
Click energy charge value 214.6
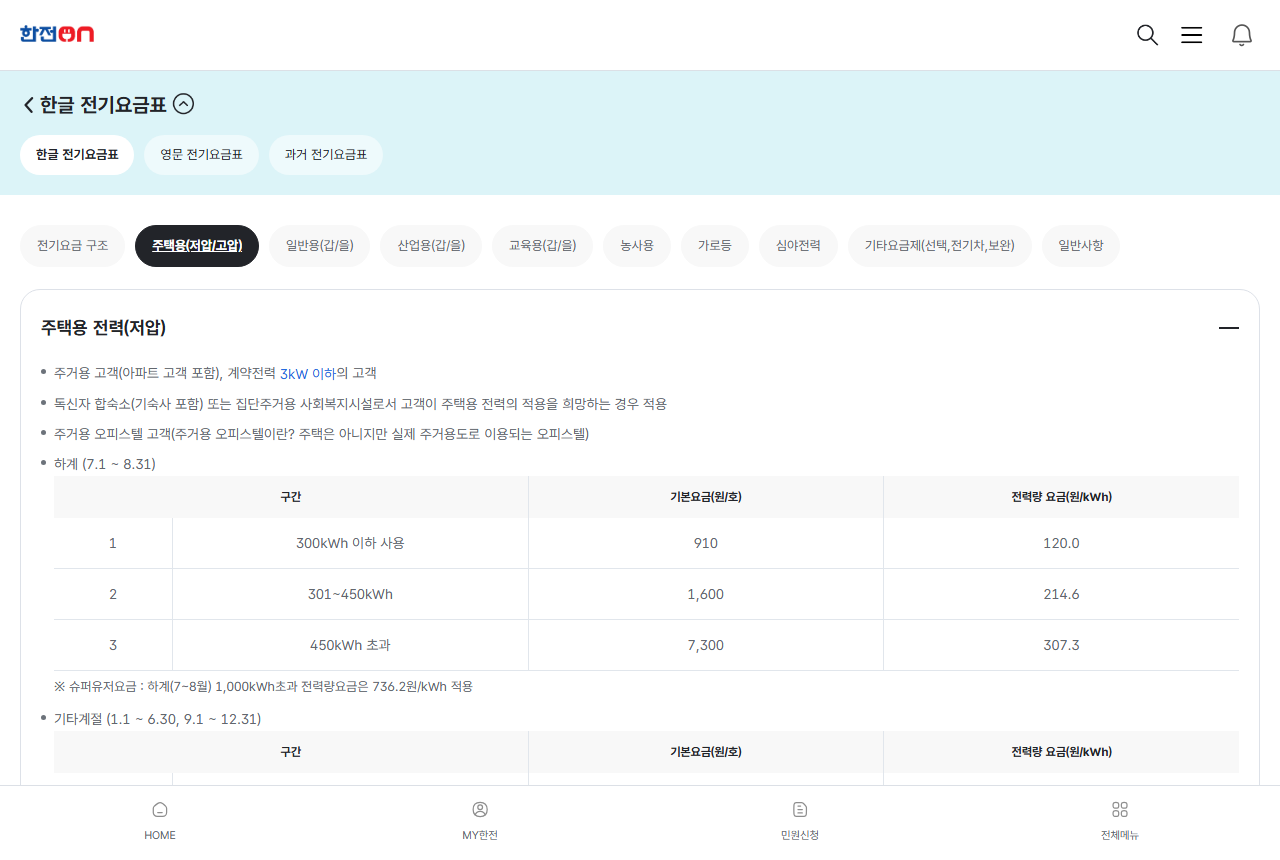click(1061, 594)
